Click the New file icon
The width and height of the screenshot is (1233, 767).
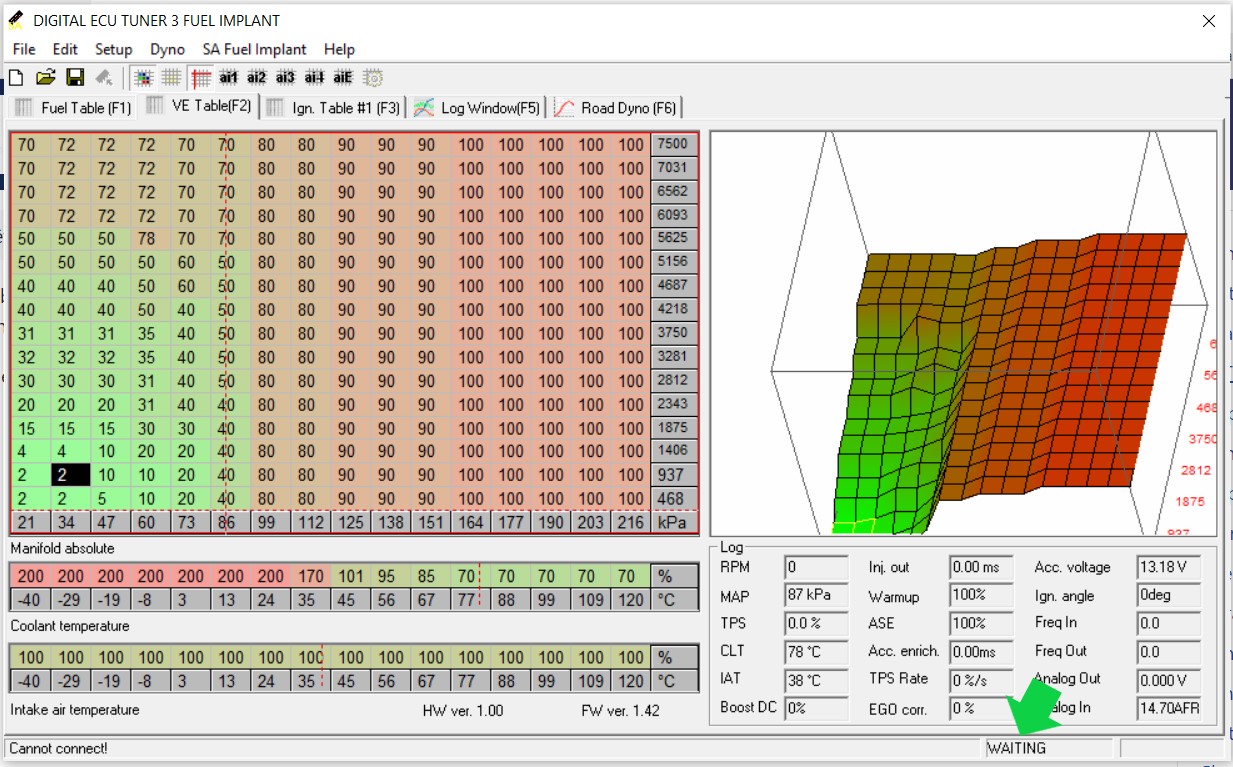pos(16,78)
